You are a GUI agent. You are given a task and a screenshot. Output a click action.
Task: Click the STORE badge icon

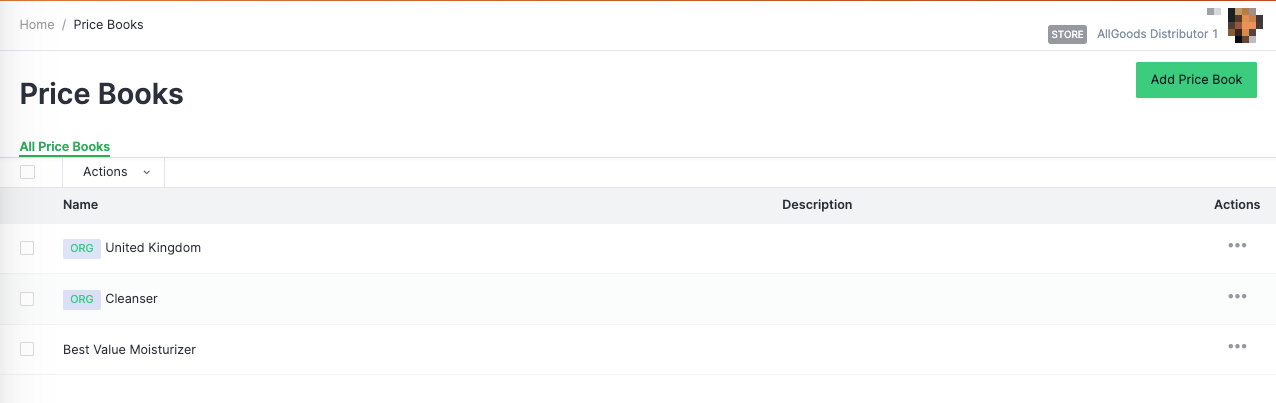1067,35
